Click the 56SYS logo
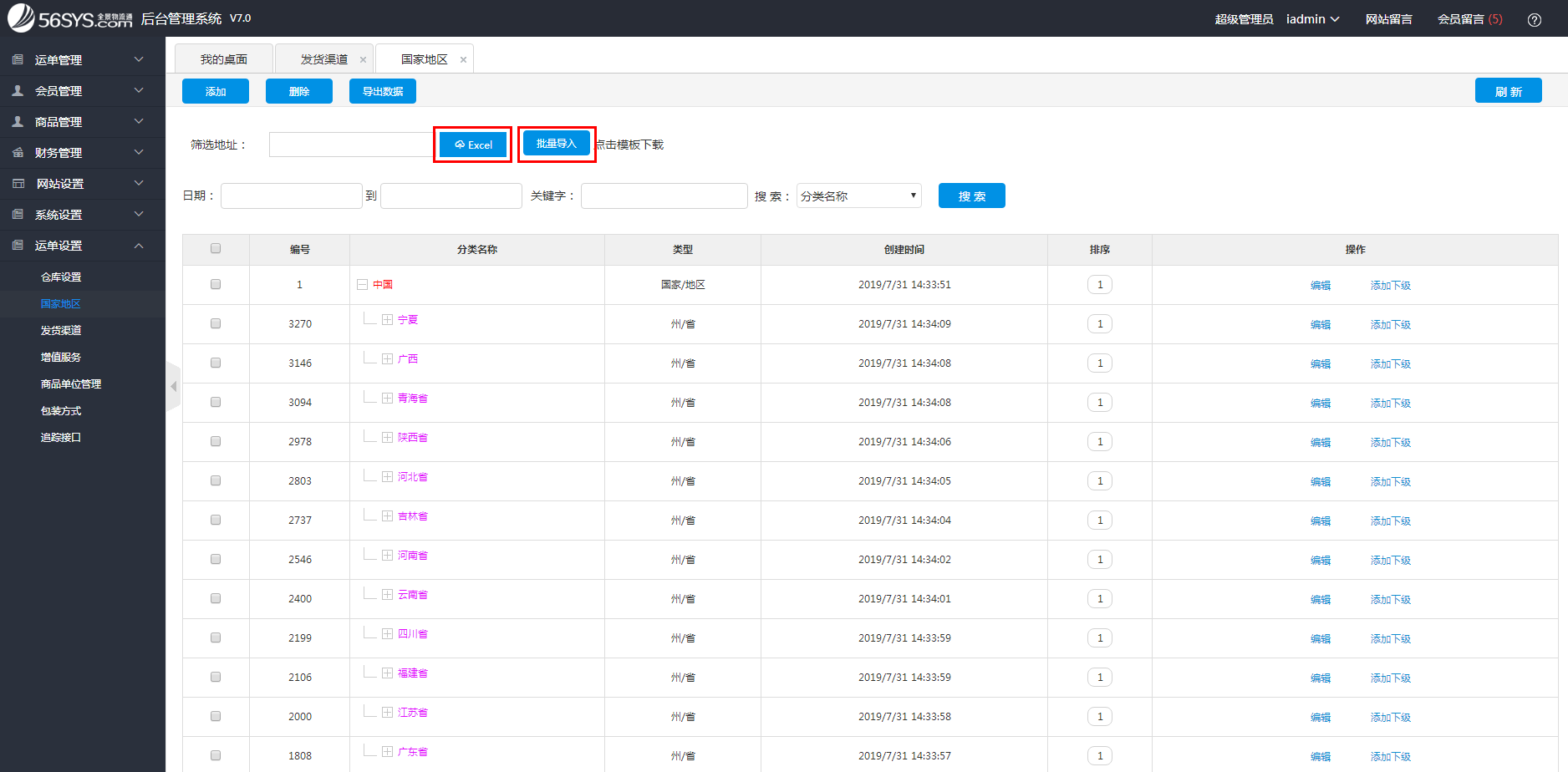The height and width of the screenshot is (772, 1568). [70, 18]
